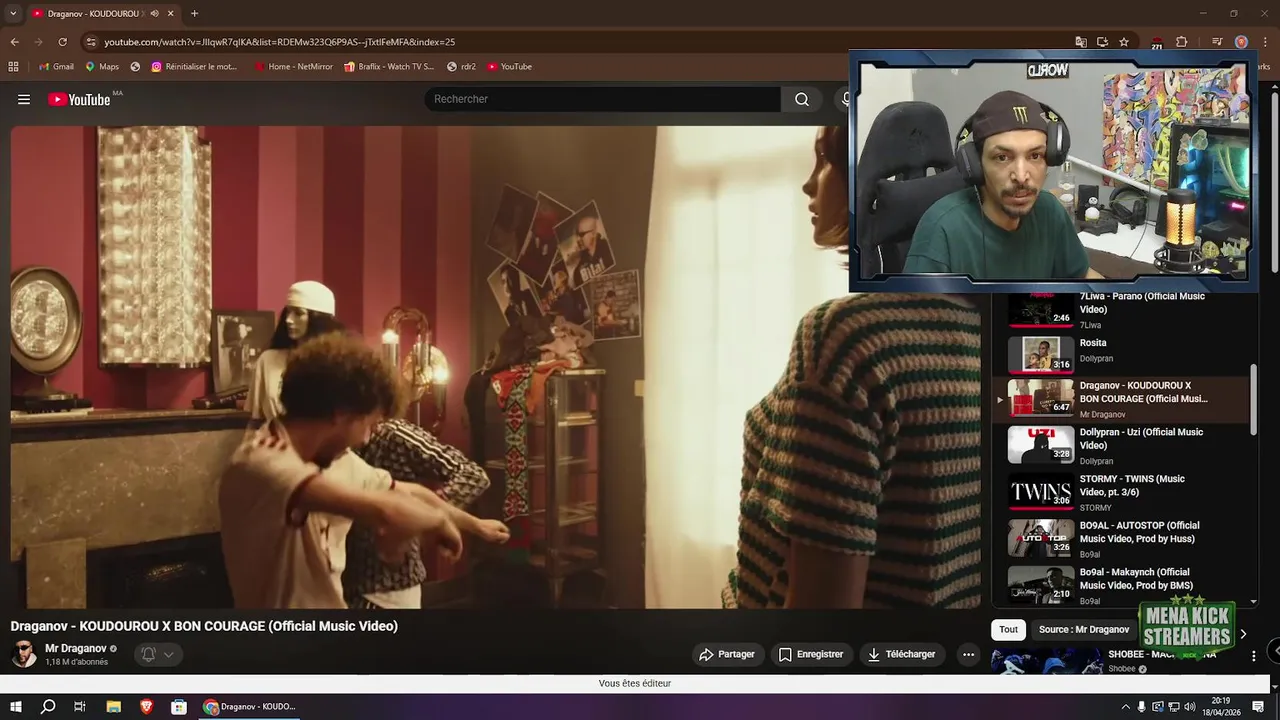
Task: Focus the Rechercher search field
Action: (602, 99)
